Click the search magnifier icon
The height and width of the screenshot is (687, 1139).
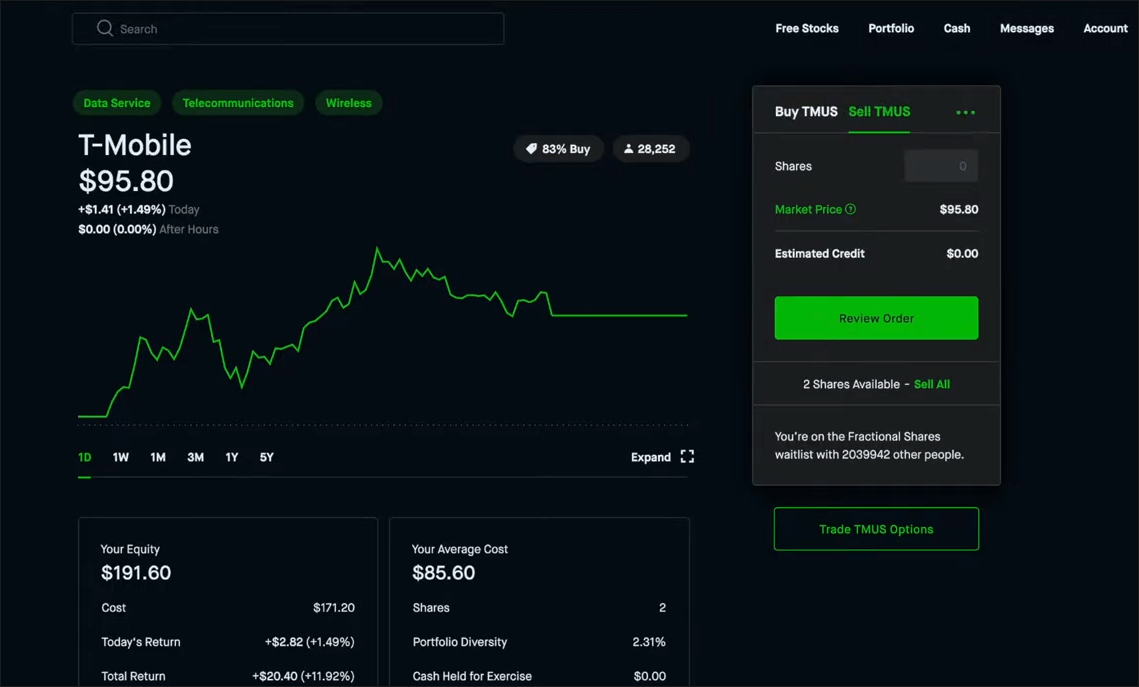105,28
